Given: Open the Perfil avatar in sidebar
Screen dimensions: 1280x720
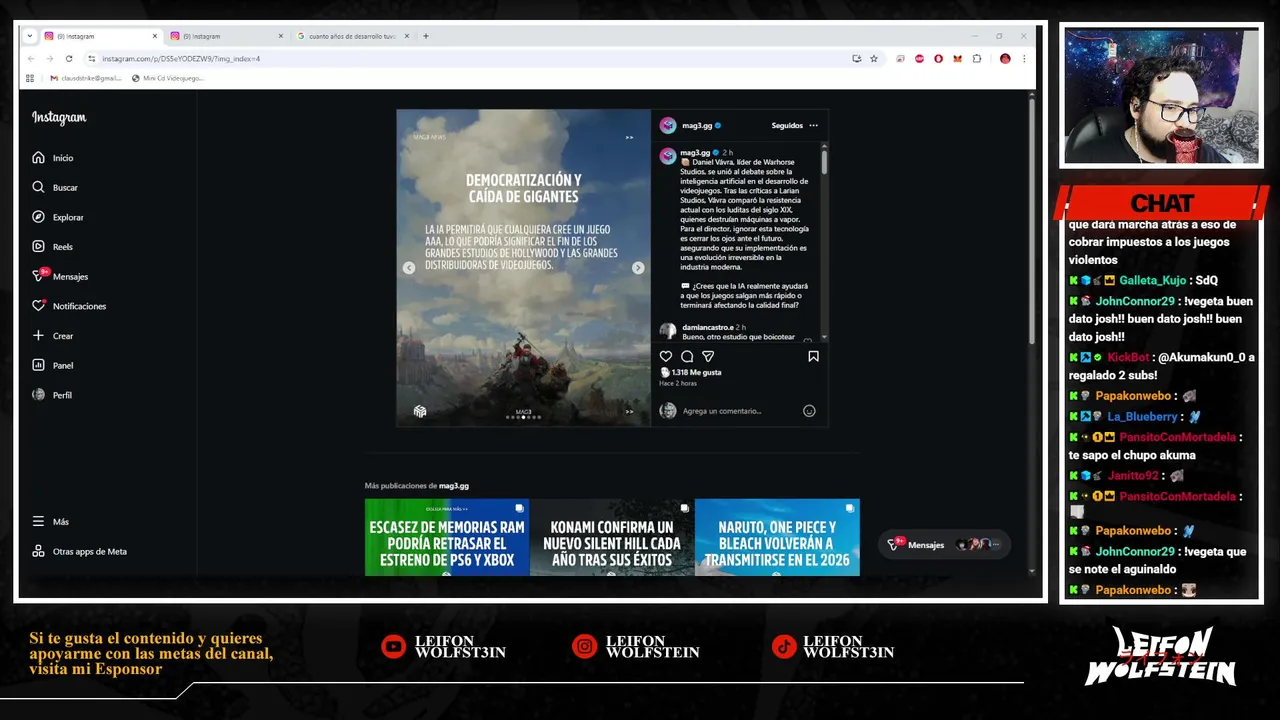Looking at the screenshot, I should point(38,395).
